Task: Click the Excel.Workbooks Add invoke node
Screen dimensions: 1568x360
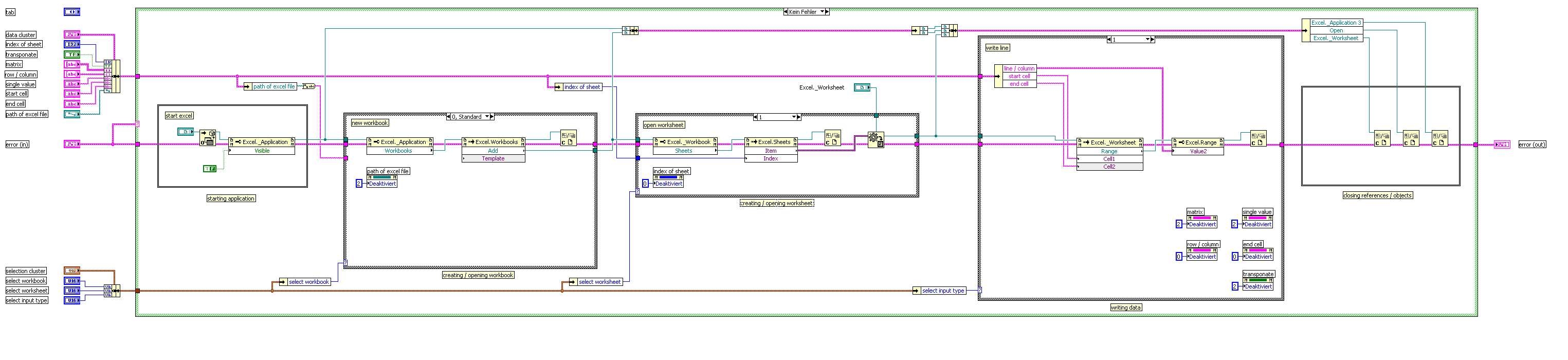Action: pyautogui.click(x=493, y=150)
